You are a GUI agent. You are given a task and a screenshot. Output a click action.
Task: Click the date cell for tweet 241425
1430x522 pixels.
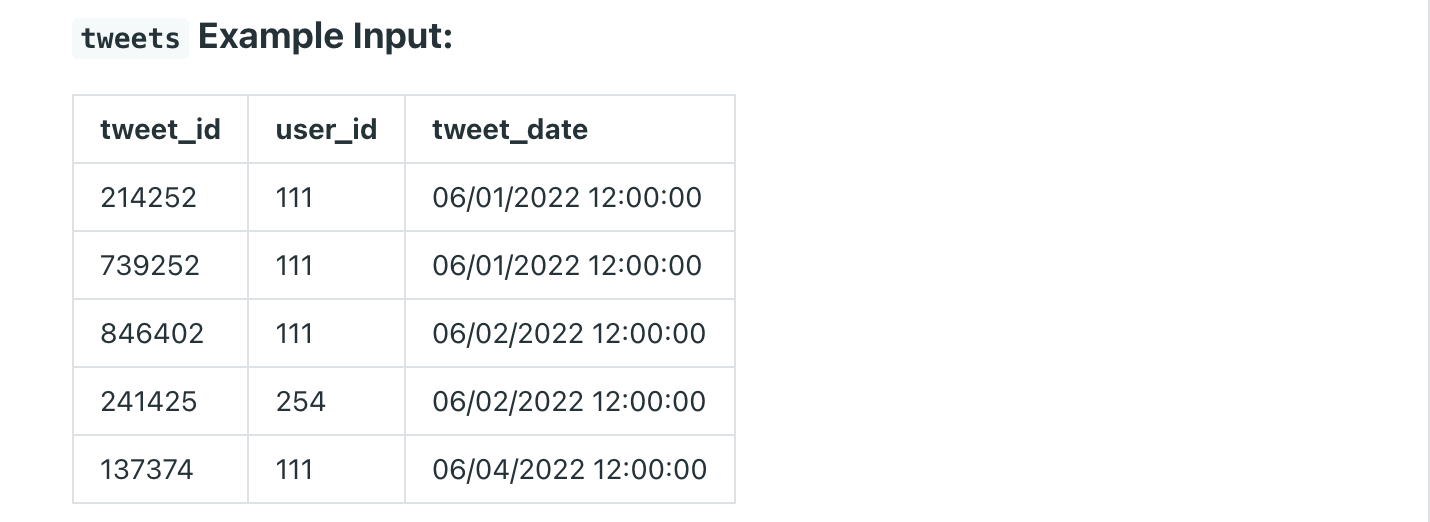point(569,401)
